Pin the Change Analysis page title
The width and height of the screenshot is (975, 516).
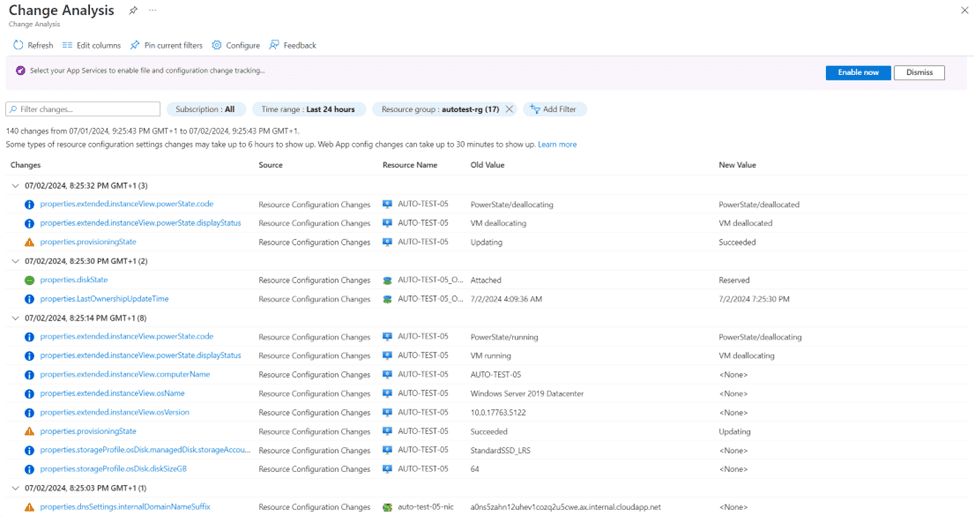134,10
